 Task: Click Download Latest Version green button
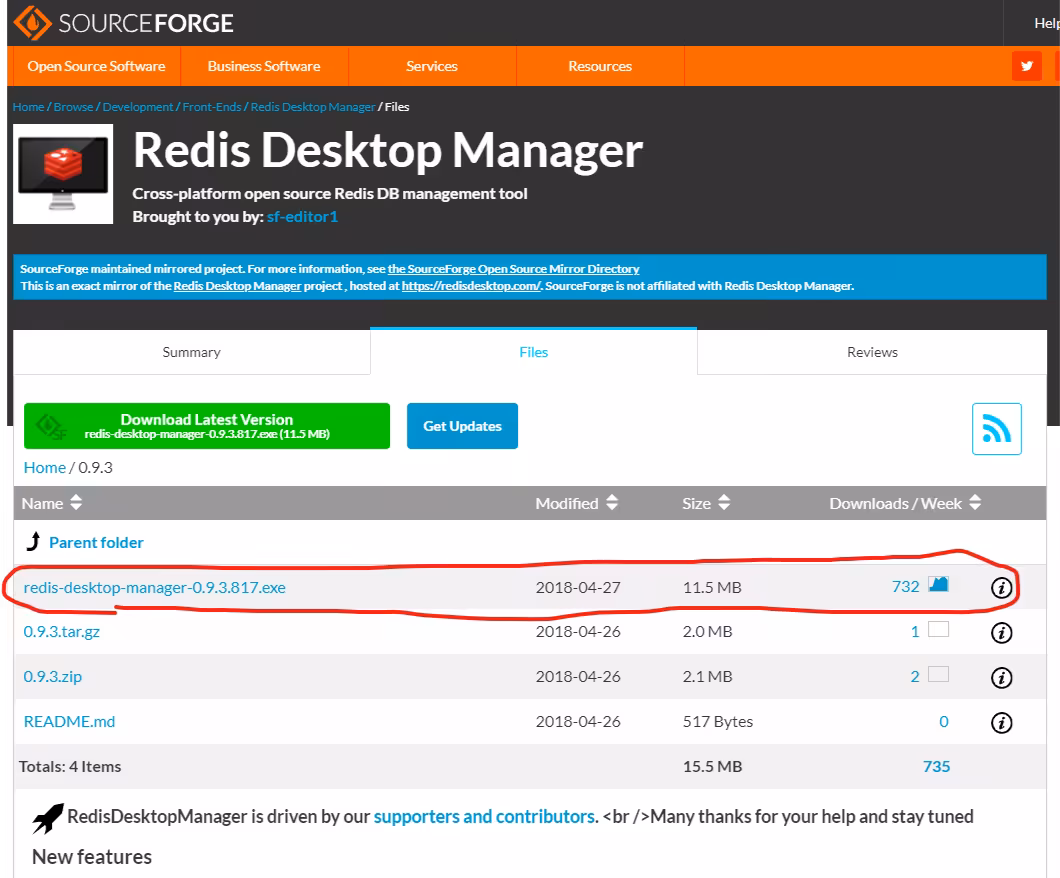[207, 426]
